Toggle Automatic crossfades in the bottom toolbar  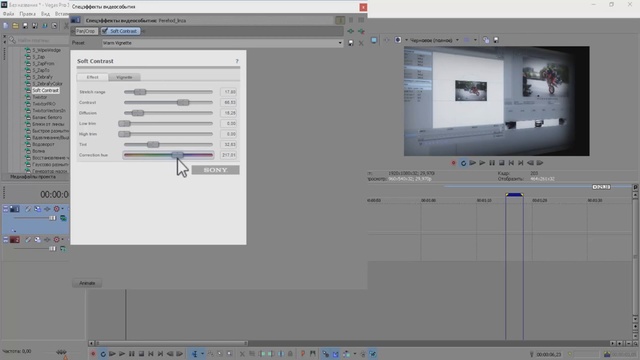(336, 354)
